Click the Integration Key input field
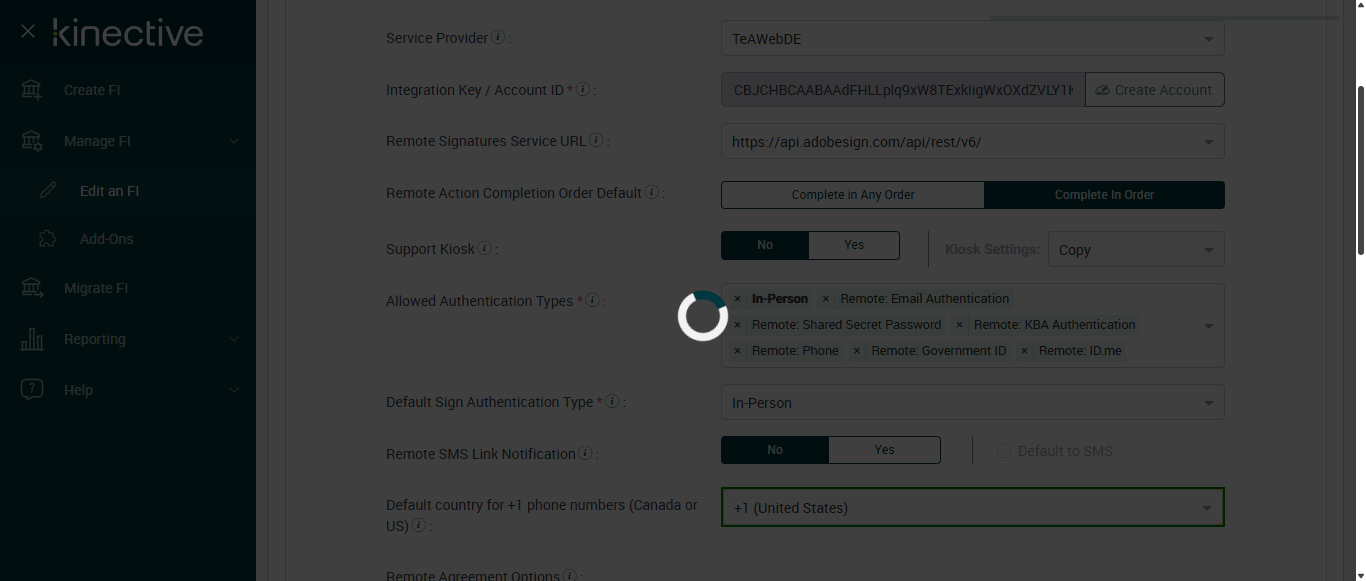The height and width of the screenshot is (581, 1366). click(x=902, y=90)
